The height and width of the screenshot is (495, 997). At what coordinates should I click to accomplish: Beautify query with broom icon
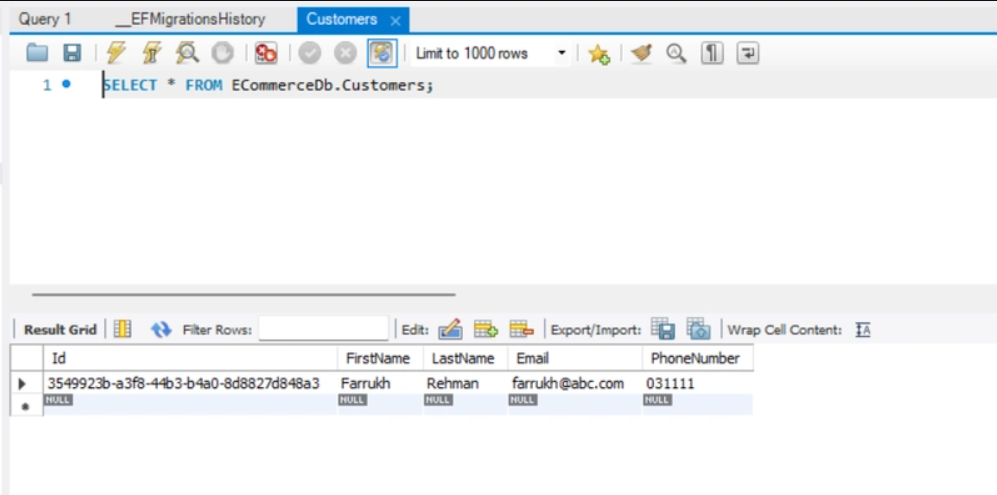[642, 53]
